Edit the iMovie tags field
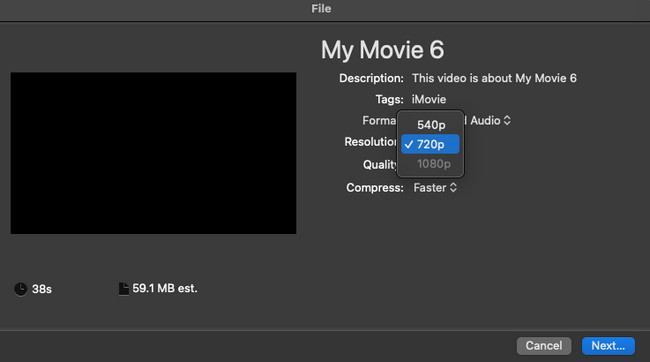650x362 pixels. pyautogui.click(x=429, y=100)
